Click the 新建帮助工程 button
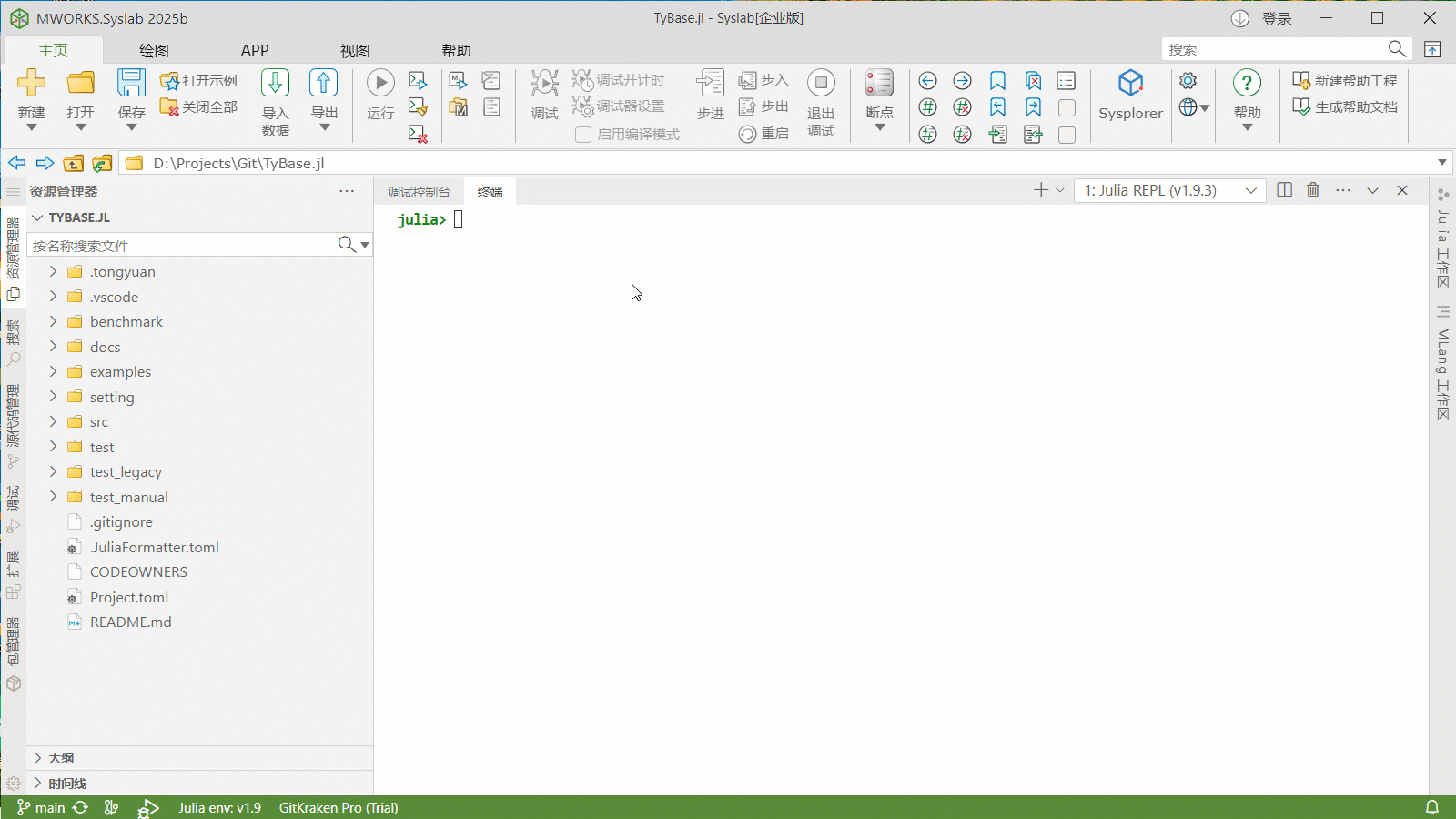 pyautogui.click(x=1345, y=81)
